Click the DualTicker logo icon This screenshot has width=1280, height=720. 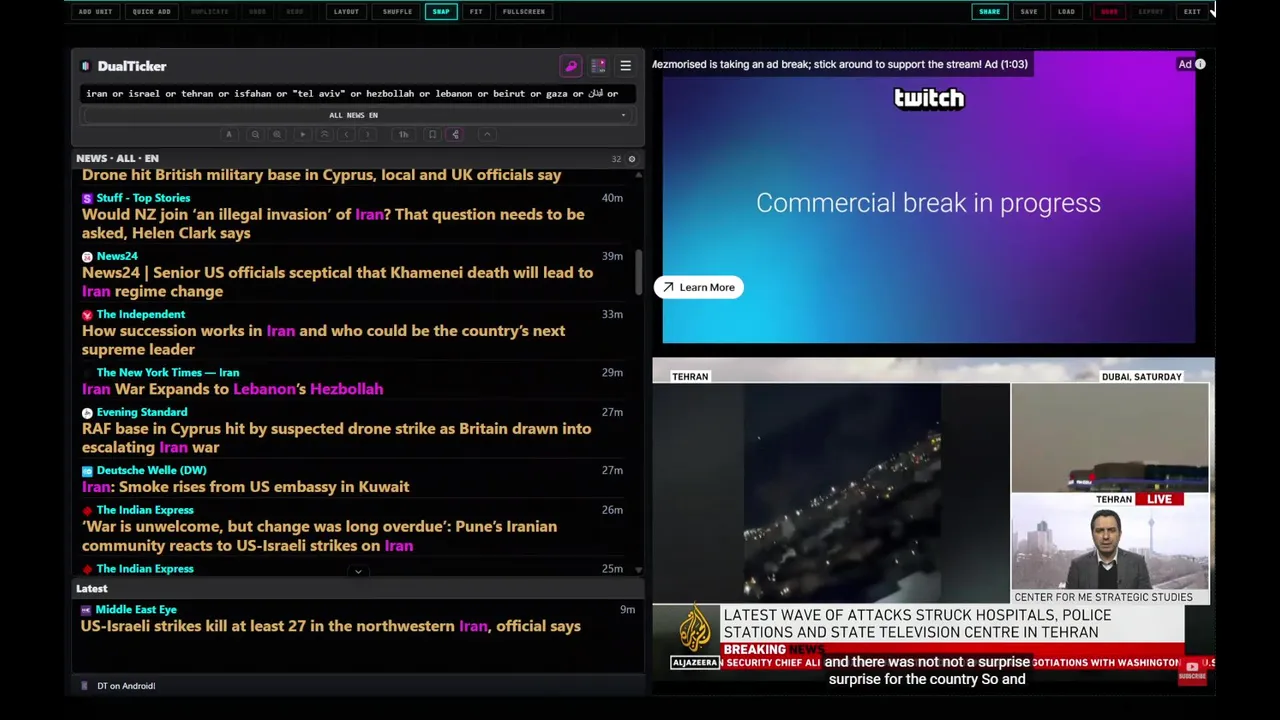[85, 66]
